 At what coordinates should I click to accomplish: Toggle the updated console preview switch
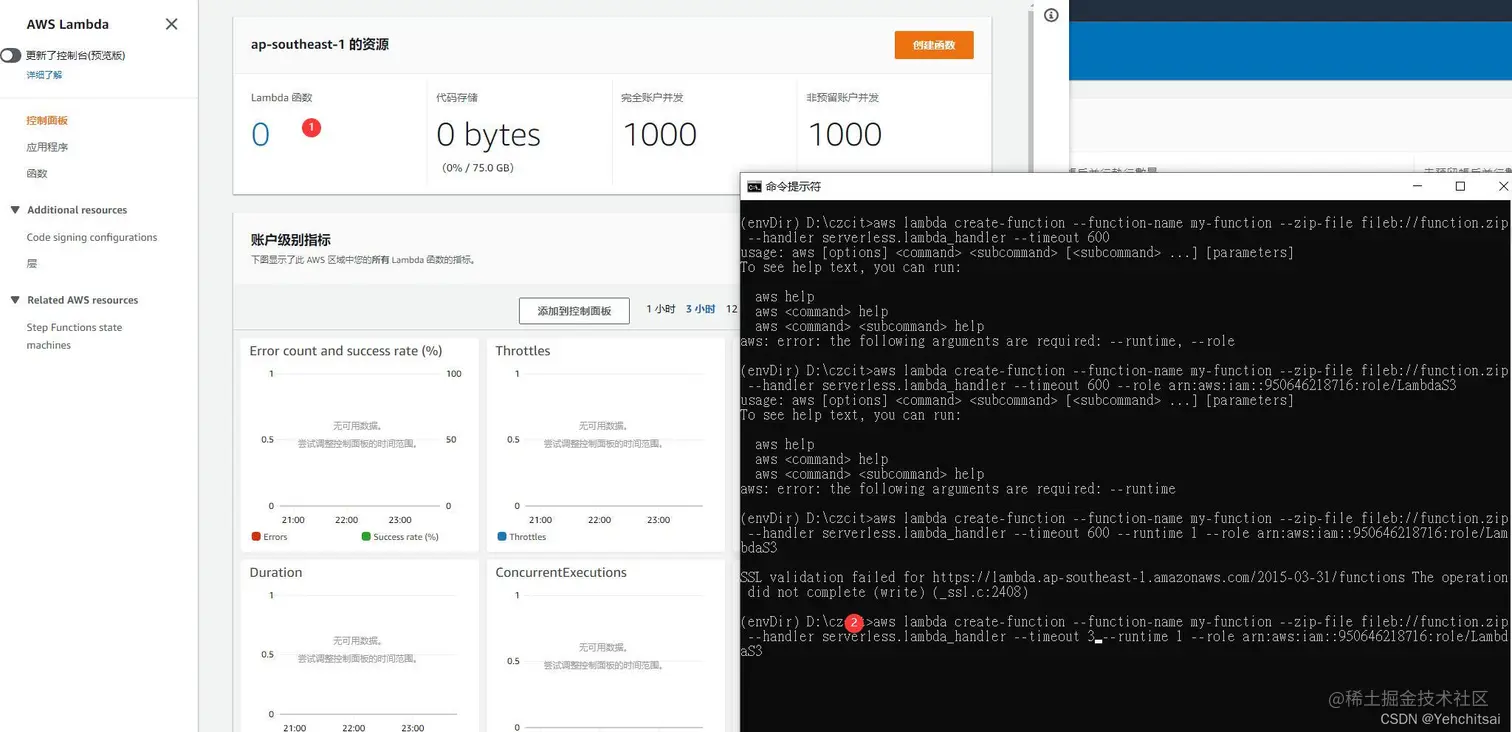pyautogui.click(x=11, y=56)
